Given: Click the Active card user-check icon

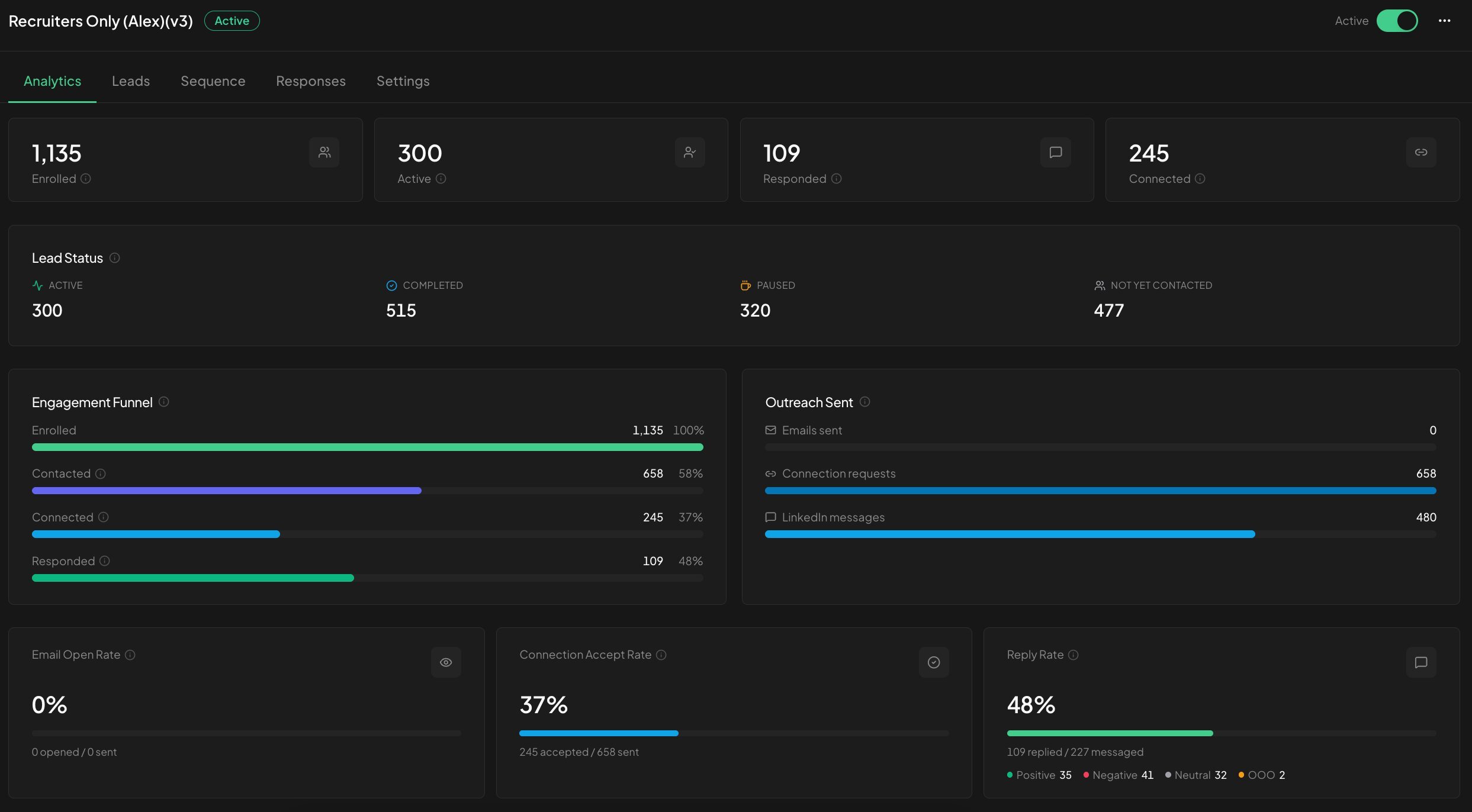Looking at the screenshot, I should pos(690,153).
